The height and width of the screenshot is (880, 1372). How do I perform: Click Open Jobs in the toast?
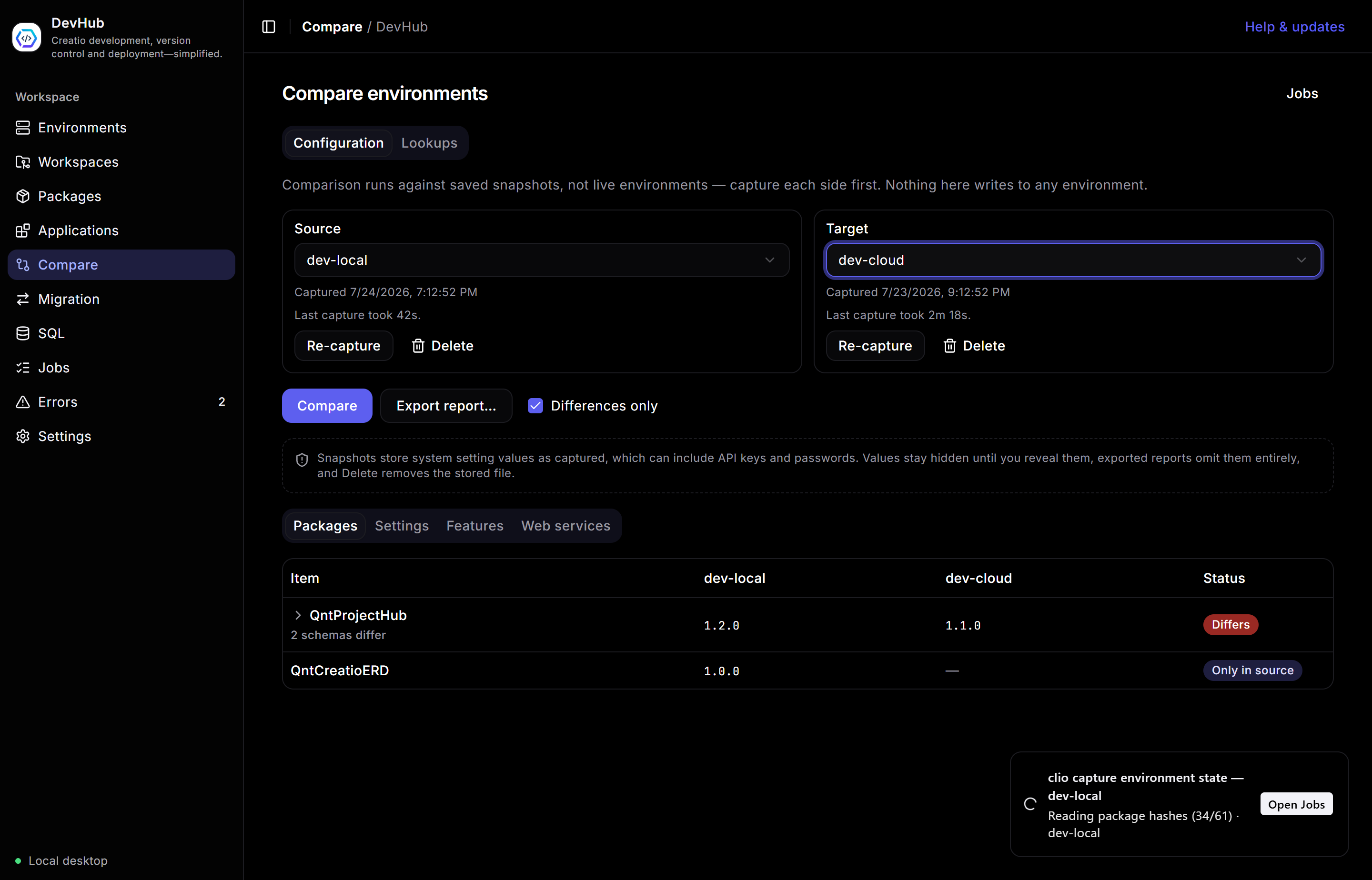click(1296, 804)
